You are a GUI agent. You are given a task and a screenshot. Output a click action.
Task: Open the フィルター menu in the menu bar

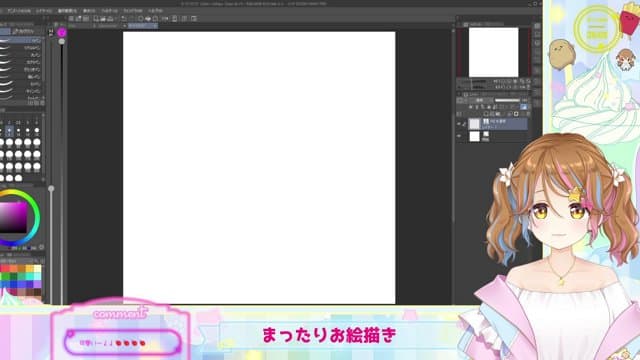pos(109,11)
